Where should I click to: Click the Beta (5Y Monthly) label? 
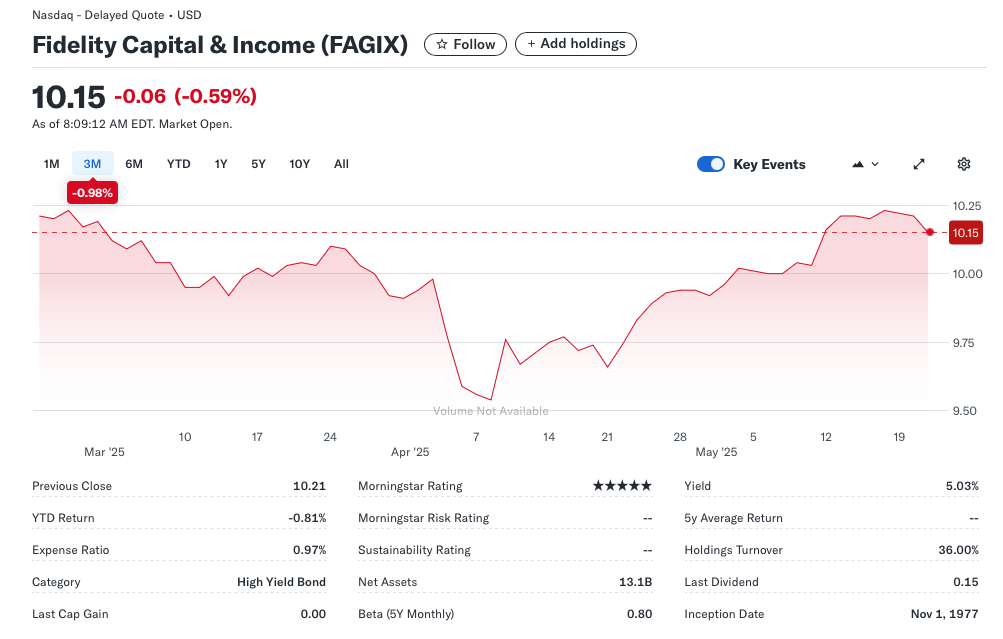(406, 614)
